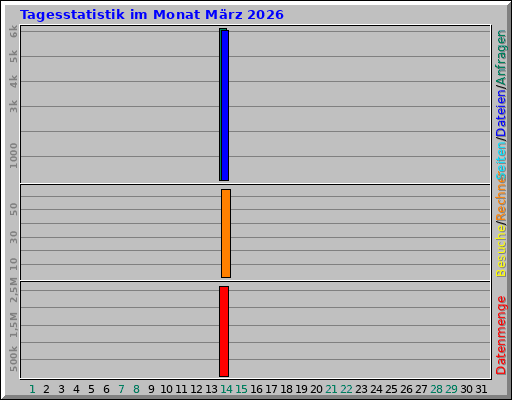Click the 6k axis label
This screenshot has height=400, width=512.
13,31
